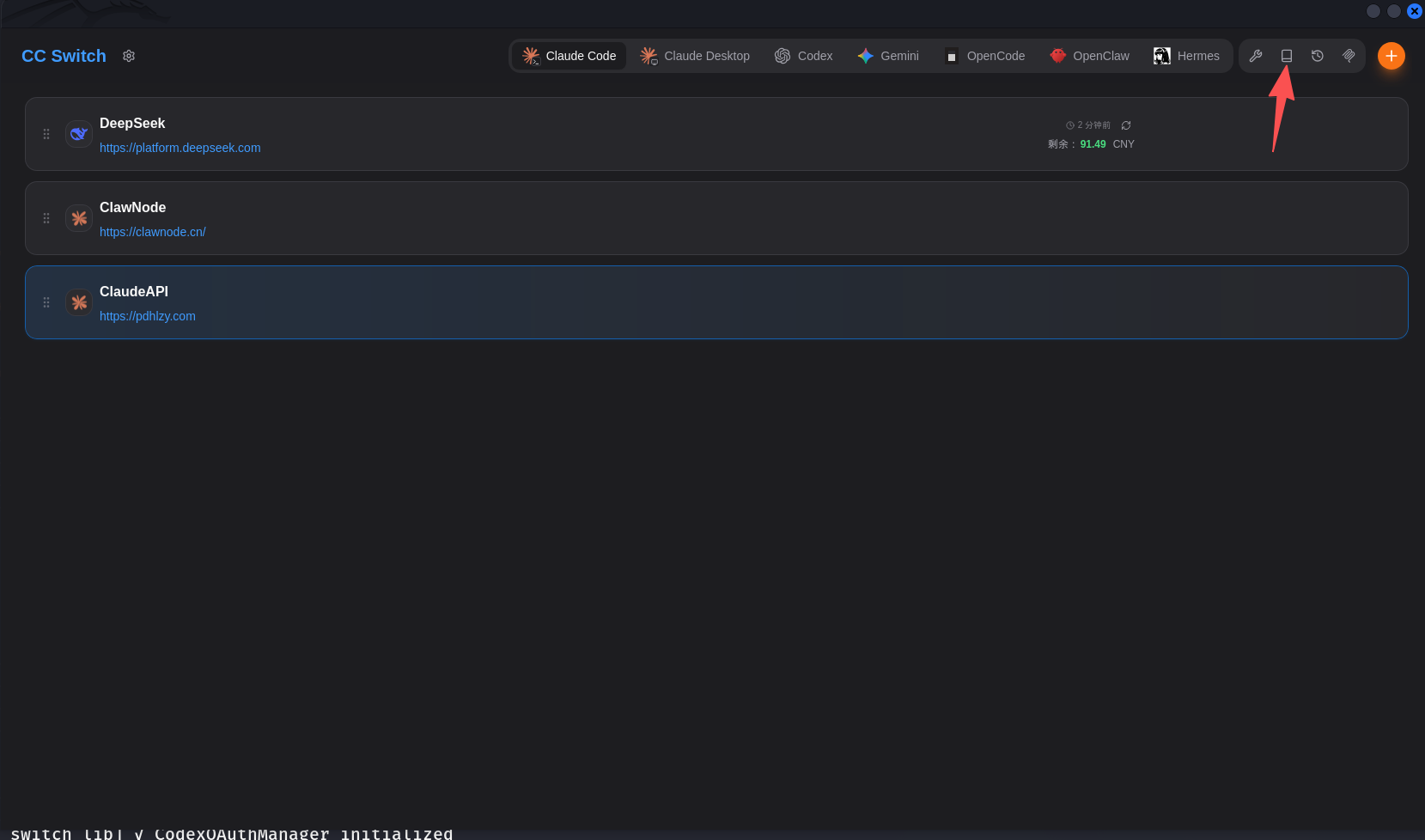This screenshot has width=1425, height=840.
Task: Open platform.deepseek.com link
Action: click(180, 148)
